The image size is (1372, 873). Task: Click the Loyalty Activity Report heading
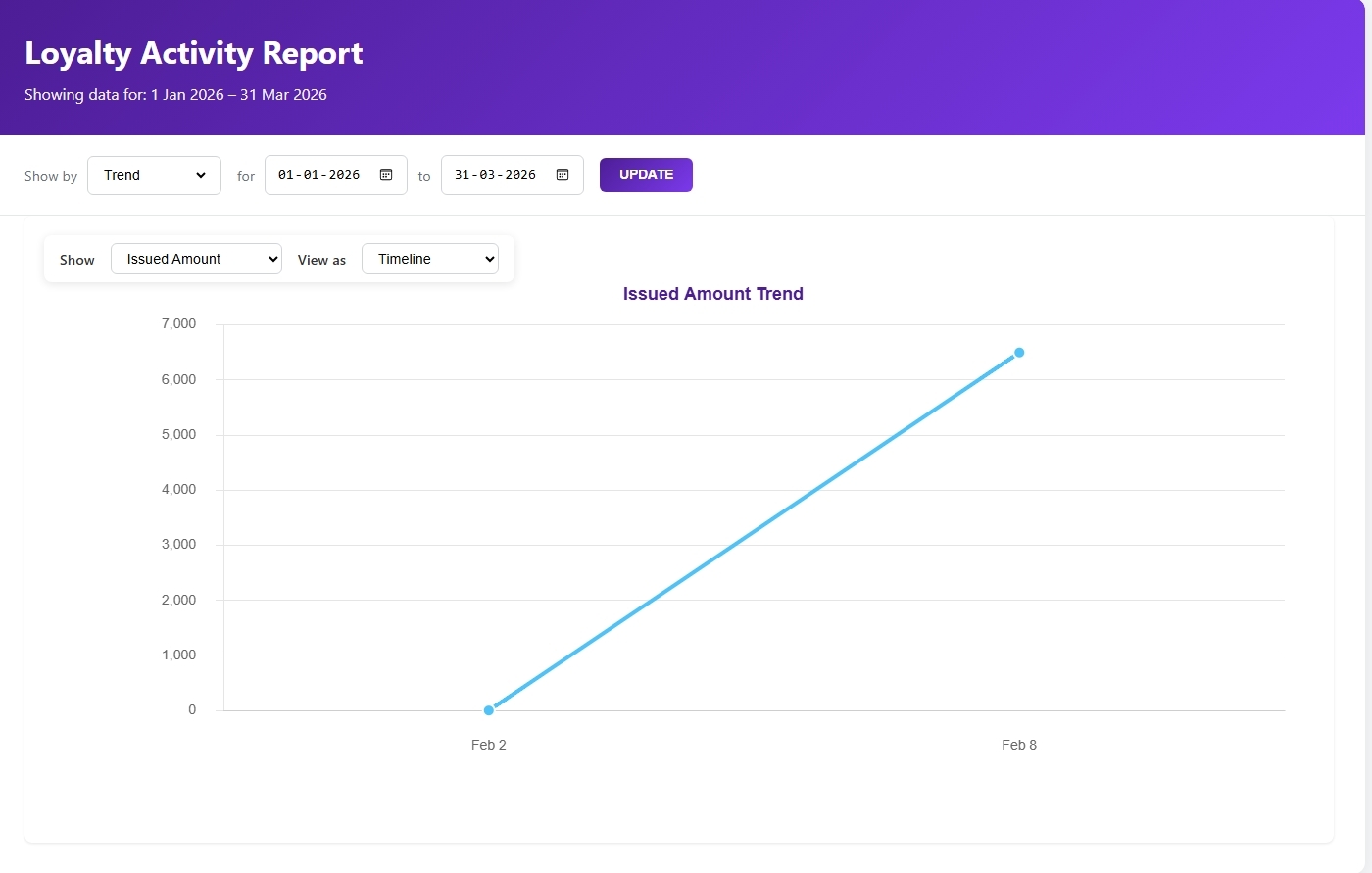click(194, 53)
